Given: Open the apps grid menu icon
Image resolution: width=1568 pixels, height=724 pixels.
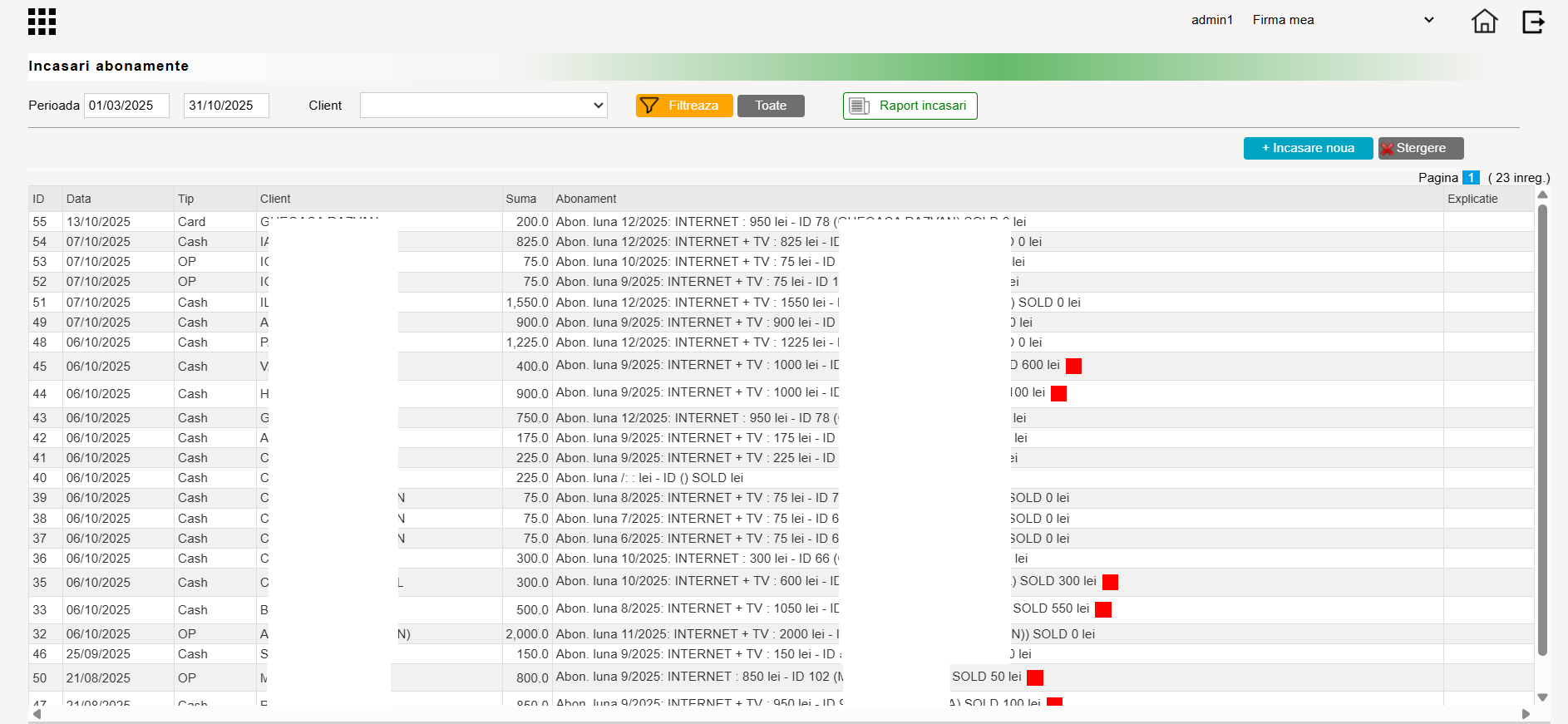Looking at the screenshot, I should [x=42, y=22].
